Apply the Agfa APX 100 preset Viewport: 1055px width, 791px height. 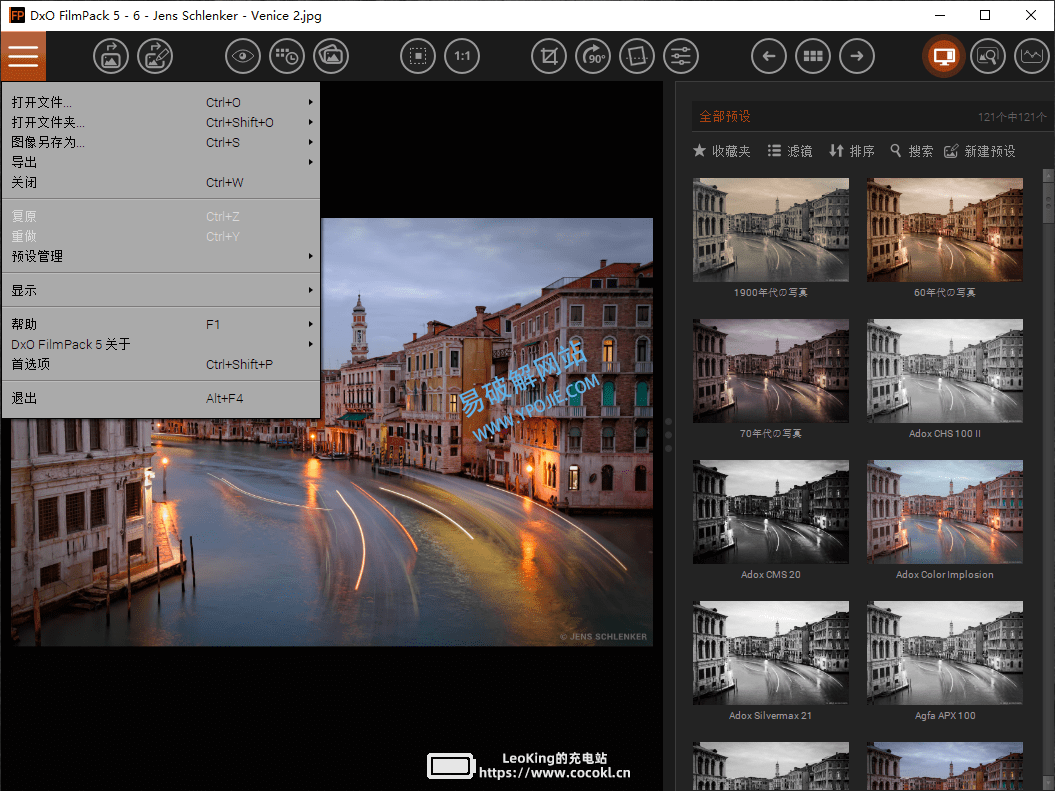(945, 653)
